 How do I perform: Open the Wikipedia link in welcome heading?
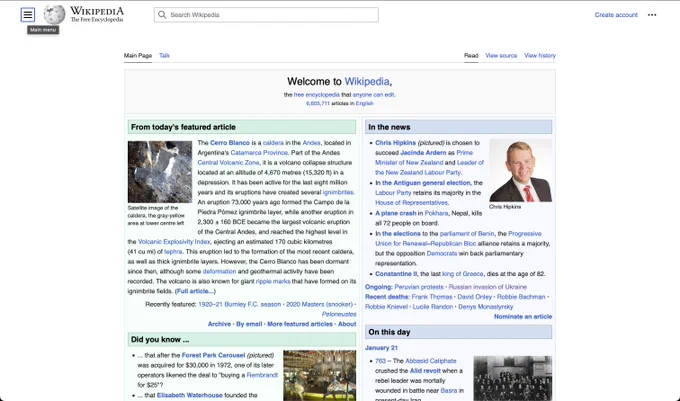click(367, 82)
